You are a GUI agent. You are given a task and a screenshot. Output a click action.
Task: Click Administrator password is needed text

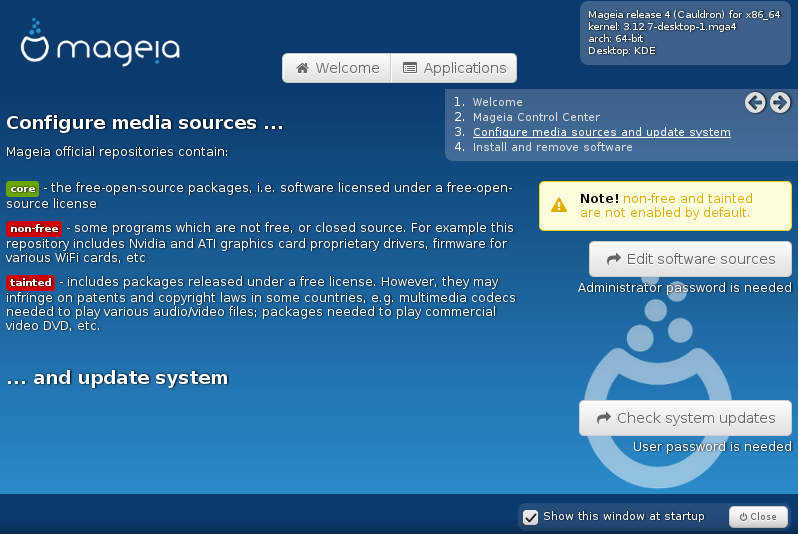pyautogui.click(x=685, y=288)
